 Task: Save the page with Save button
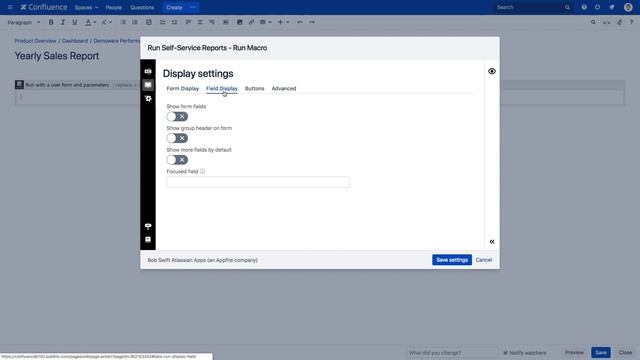tap(601, 353)
